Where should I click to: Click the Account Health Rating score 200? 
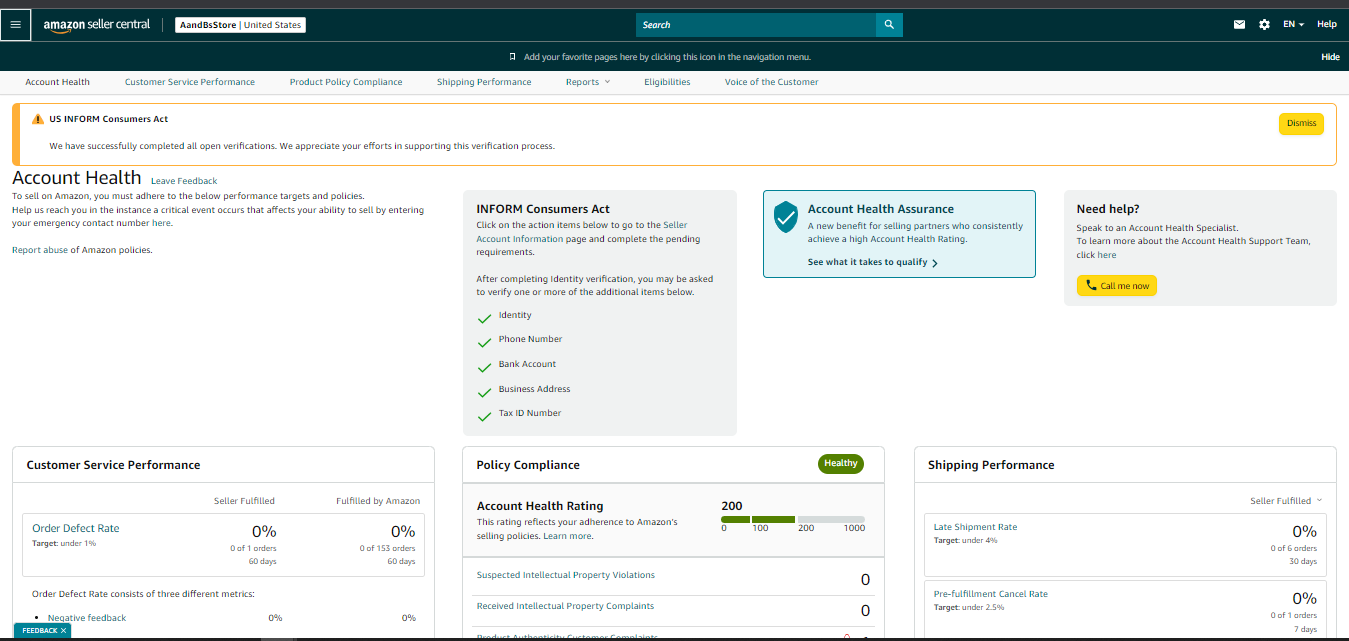pyautogui.click(x=732, y=506)
